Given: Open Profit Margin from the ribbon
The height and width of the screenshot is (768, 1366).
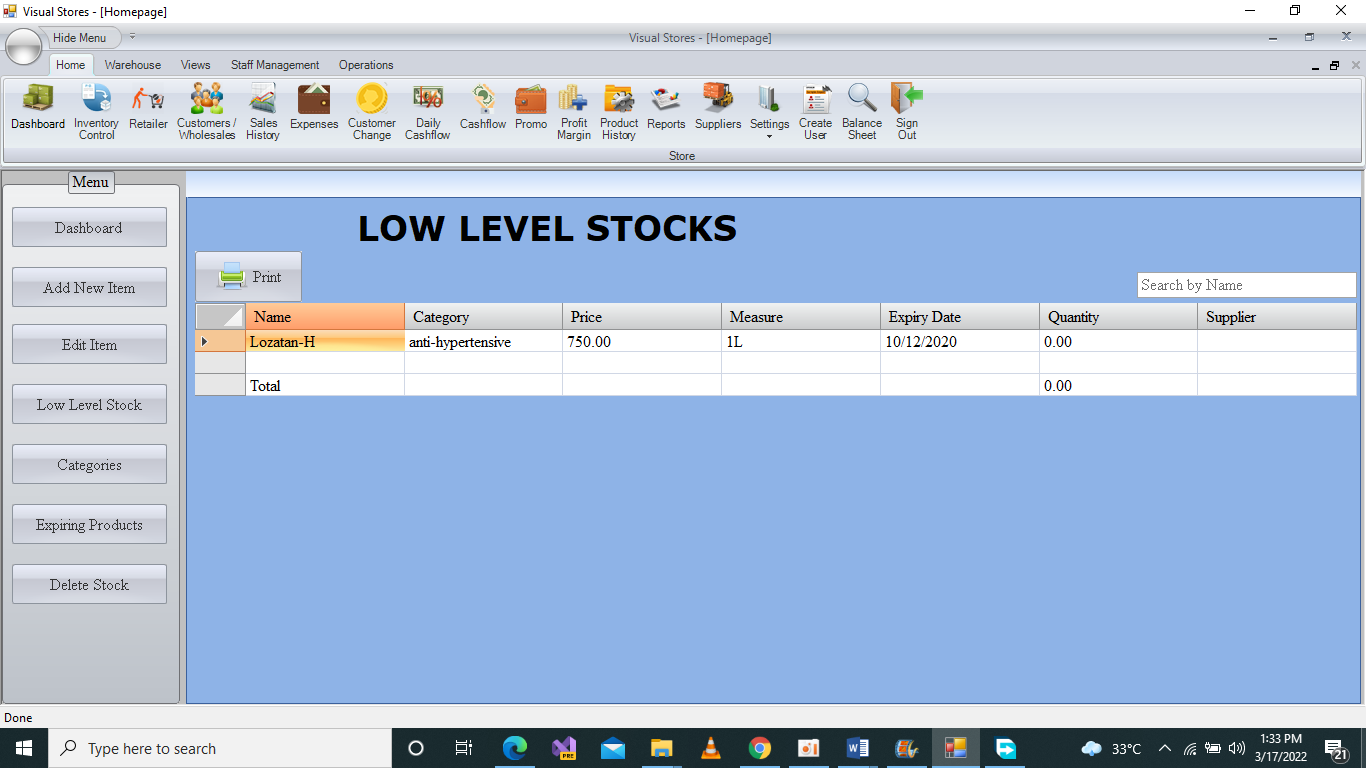Looking at the screenshot, I should tap(574, 110).
